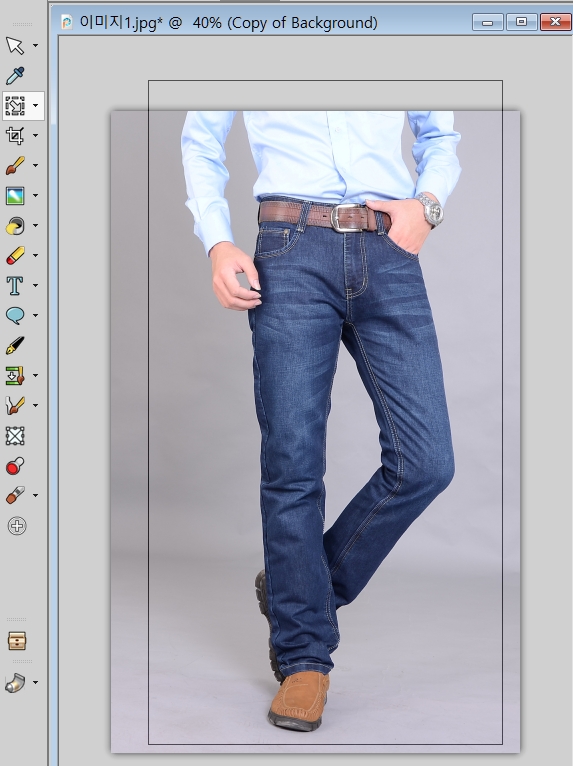The height and width of the screenshot is (766, 573).
Task: Close the 이미지1.jpg image window
Action: coord(555,22)
